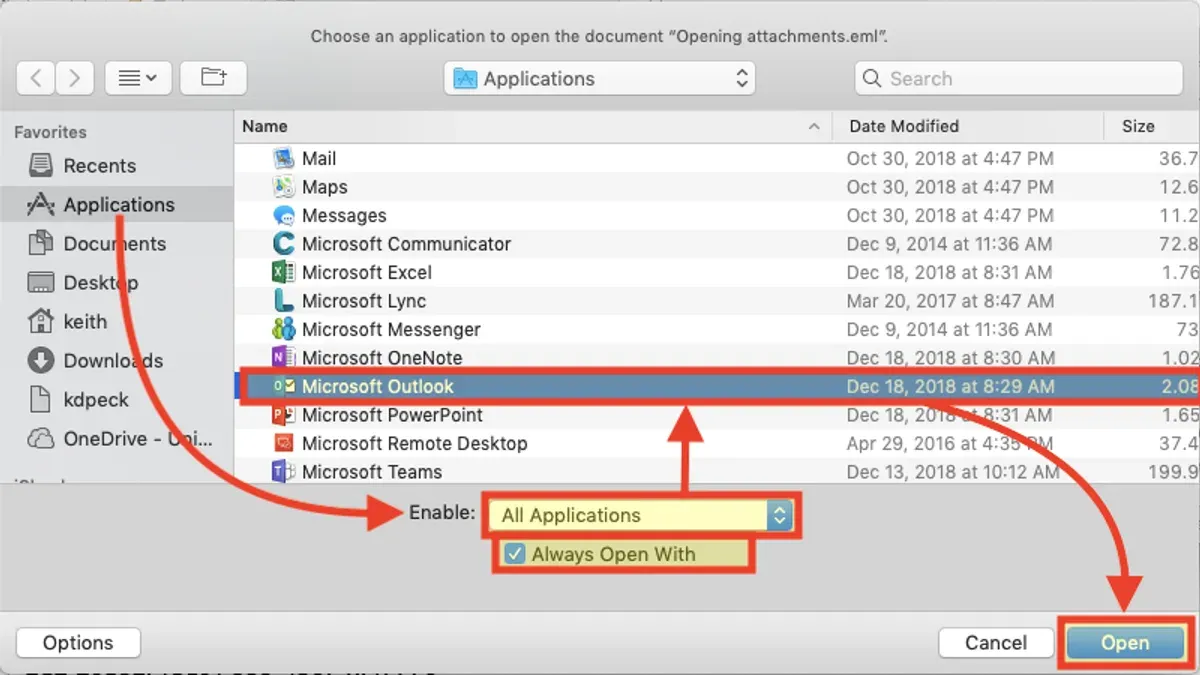Click the Microsoft Remote Desktop icon
1200x675 pixels.
click(284, 443)
